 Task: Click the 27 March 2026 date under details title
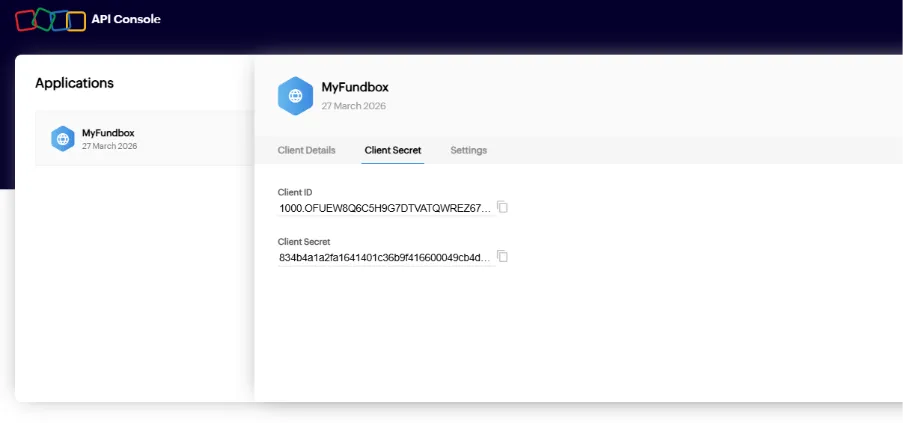coord(354,106)
